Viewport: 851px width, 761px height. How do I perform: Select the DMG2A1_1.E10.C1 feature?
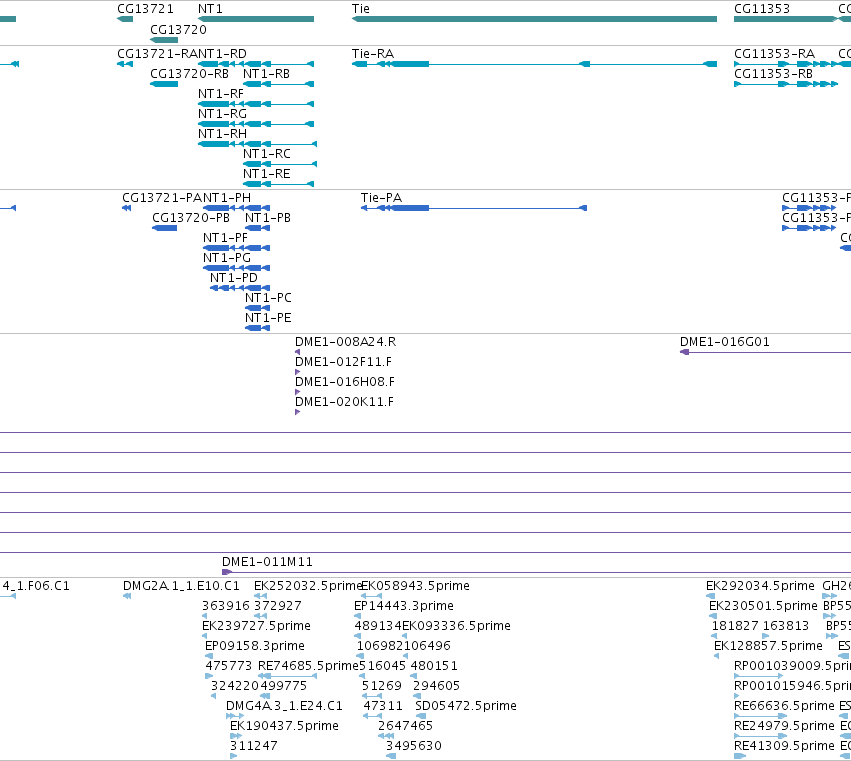coord(127,596)
